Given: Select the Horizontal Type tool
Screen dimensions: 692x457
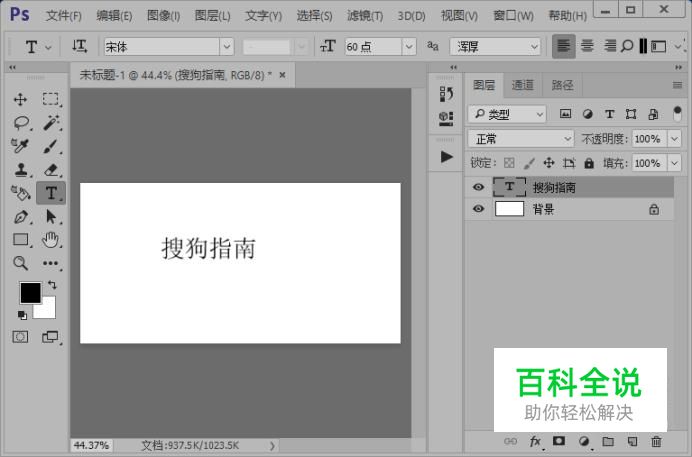Looking at the screenshot, I should [x=51, y=193].
